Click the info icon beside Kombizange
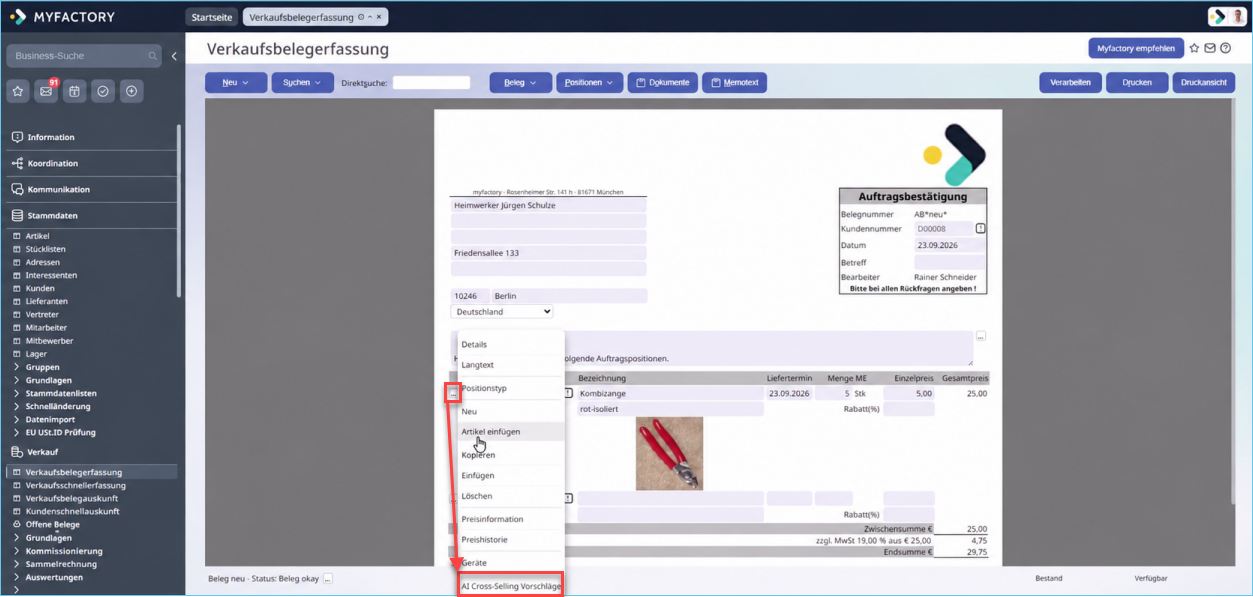1253x597 pixels. [569, 394]
